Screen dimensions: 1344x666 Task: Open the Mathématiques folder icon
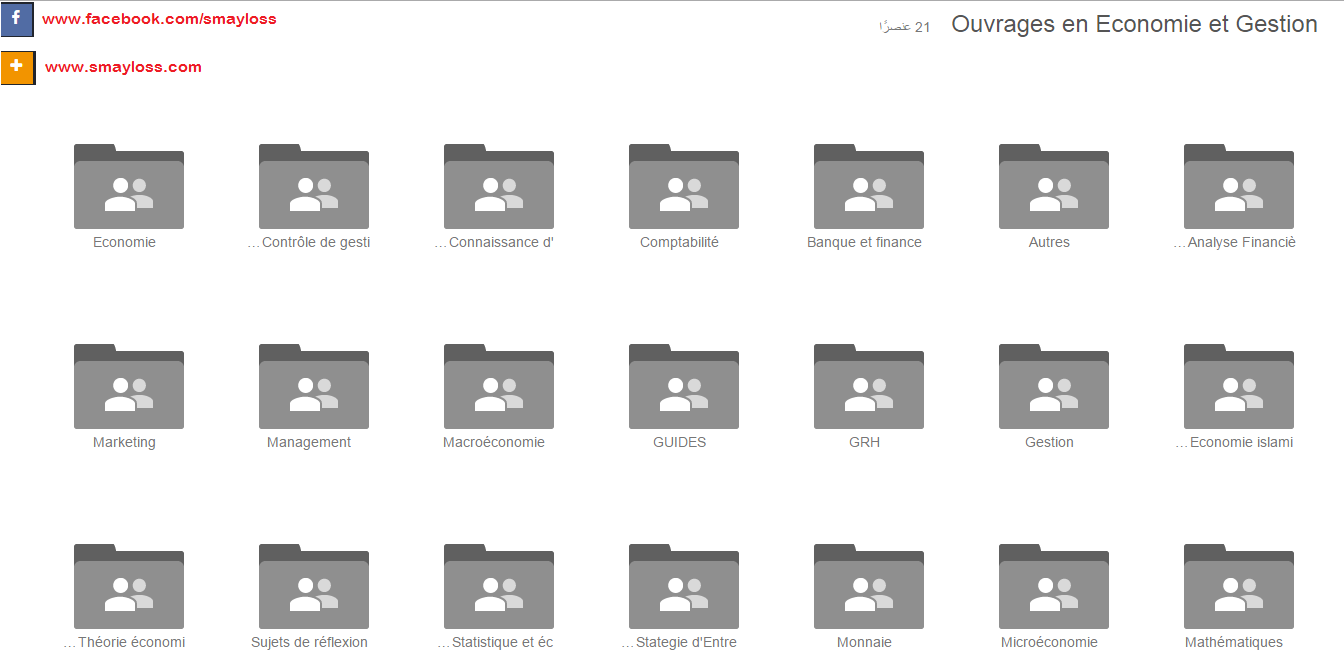pos(1239,586)
